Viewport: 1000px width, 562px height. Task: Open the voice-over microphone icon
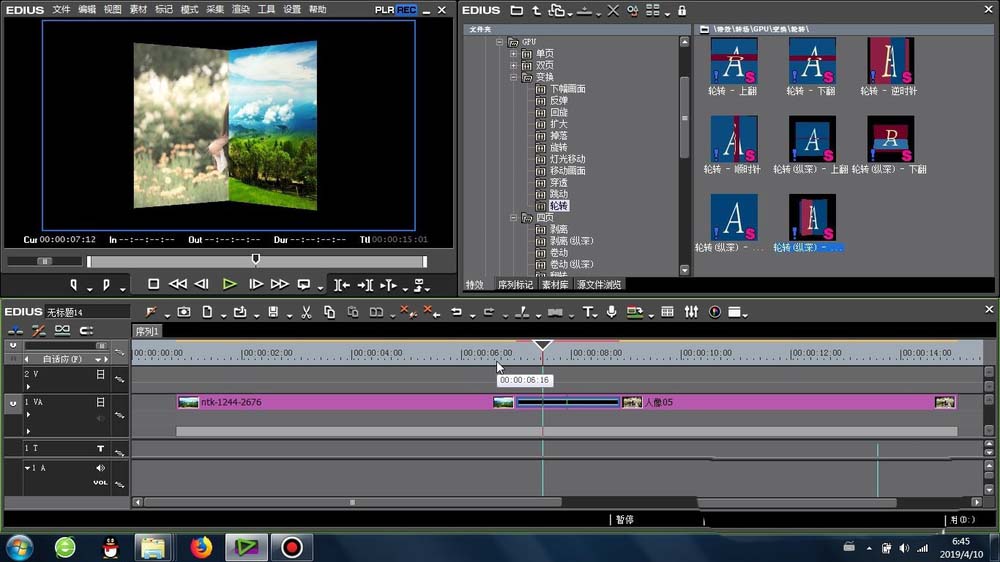[x=611, y=312]
